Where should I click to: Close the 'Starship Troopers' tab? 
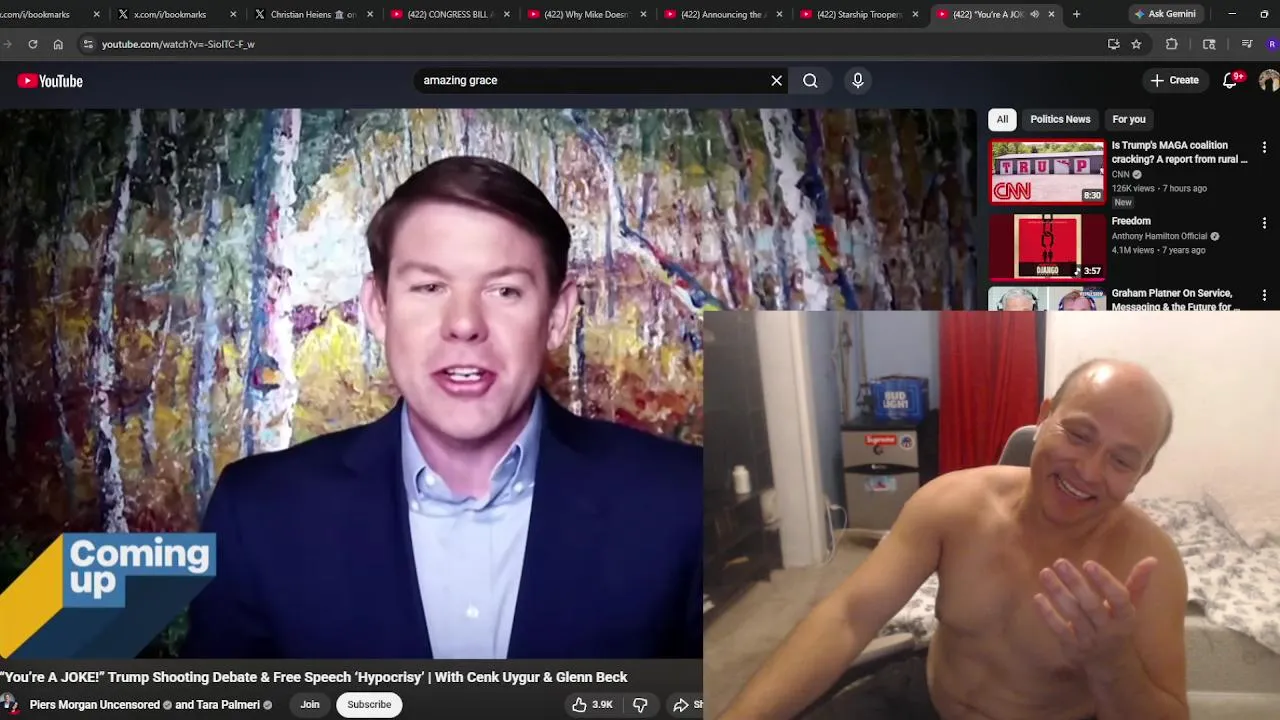point(915,14)
